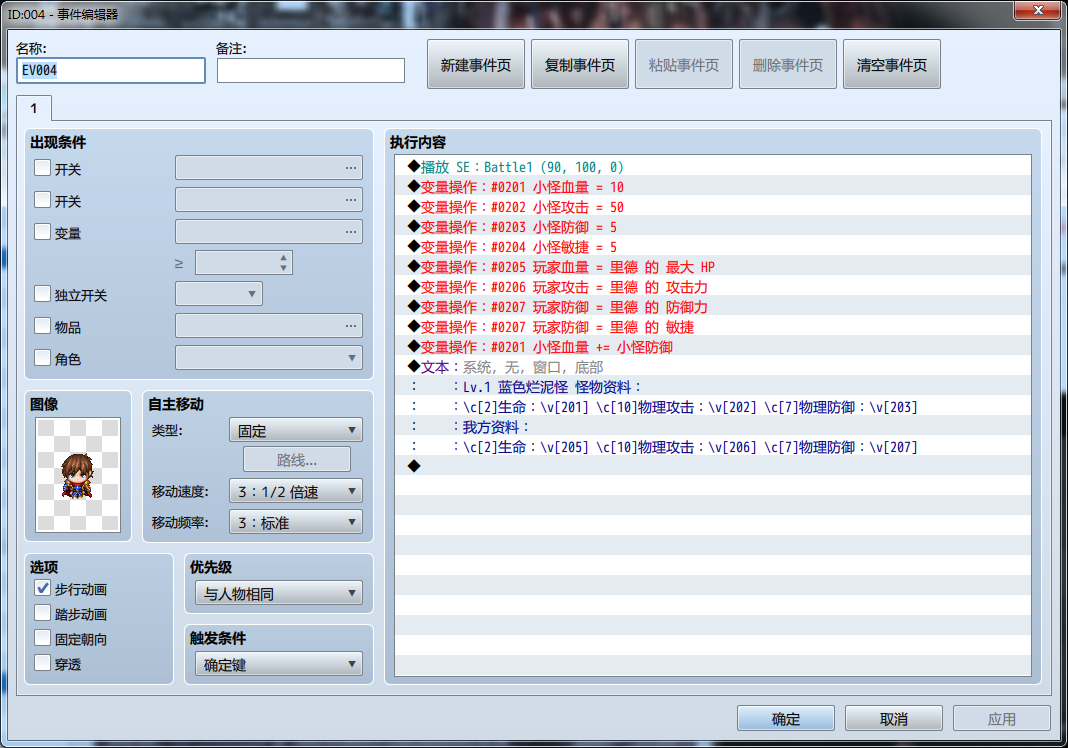The image size is (1068, 748).
Task: Open the 类型 dropdown showing 固定
Action: pyautogui.click(x=296, y=430)
